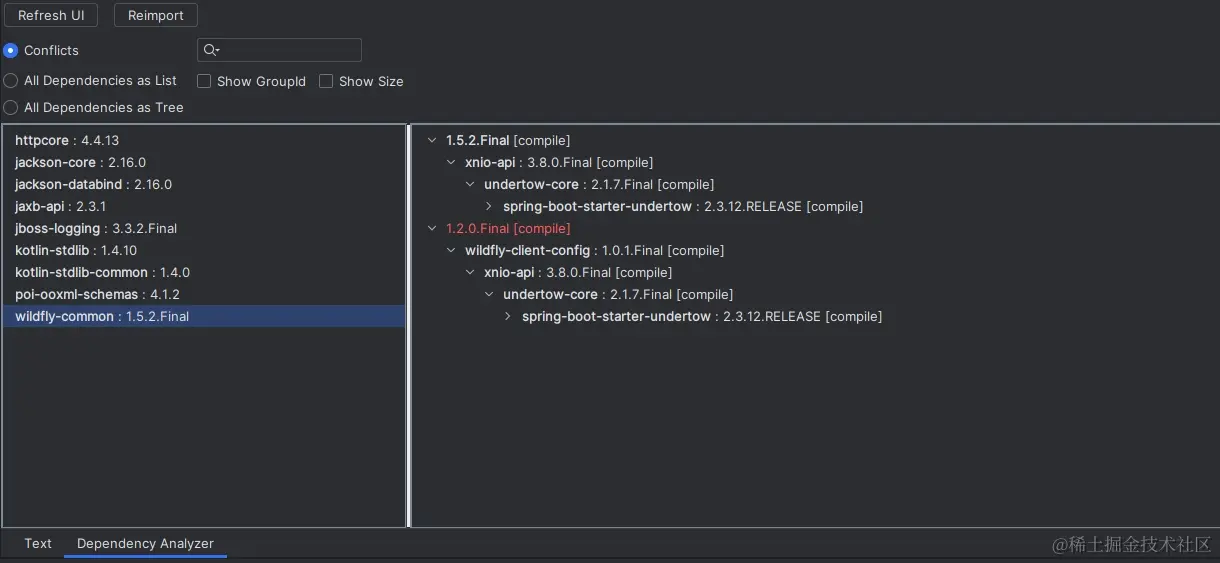Select All Dependencies as List option
The width and height of the screenshot is (1220, 563).
[x=11, y=80]
